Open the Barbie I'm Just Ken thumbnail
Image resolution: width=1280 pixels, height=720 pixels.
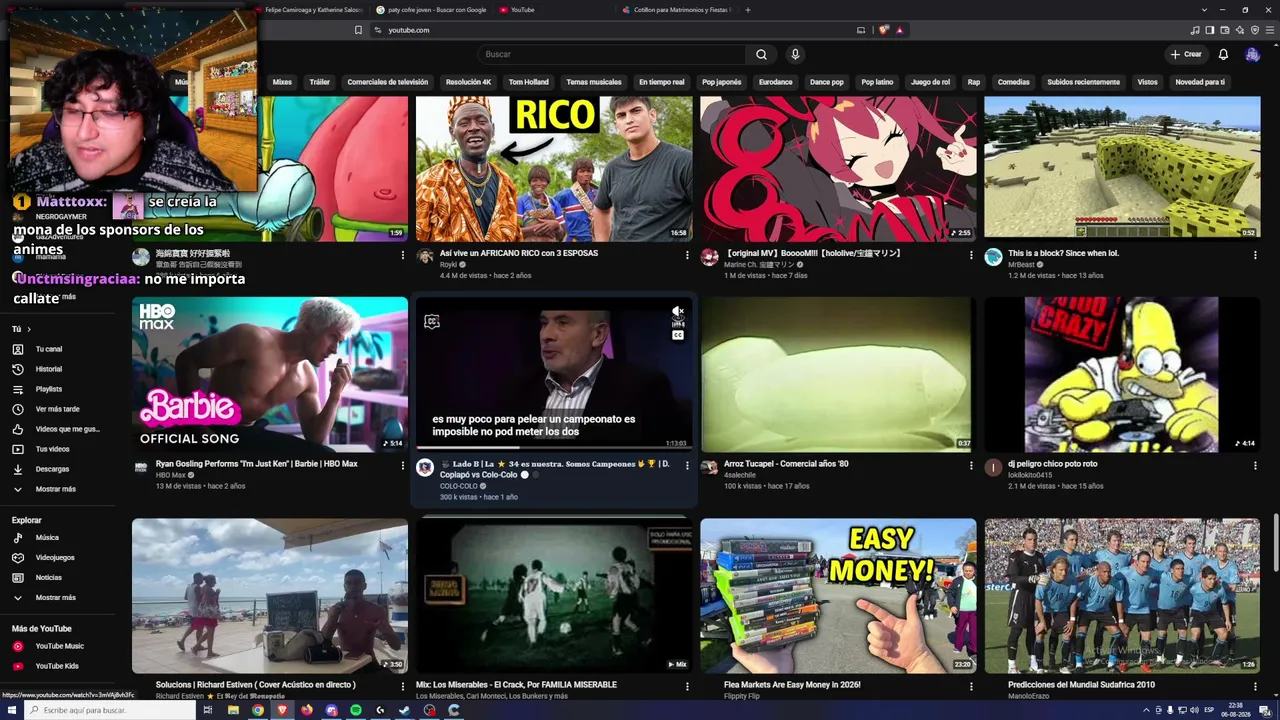(270, 374)
